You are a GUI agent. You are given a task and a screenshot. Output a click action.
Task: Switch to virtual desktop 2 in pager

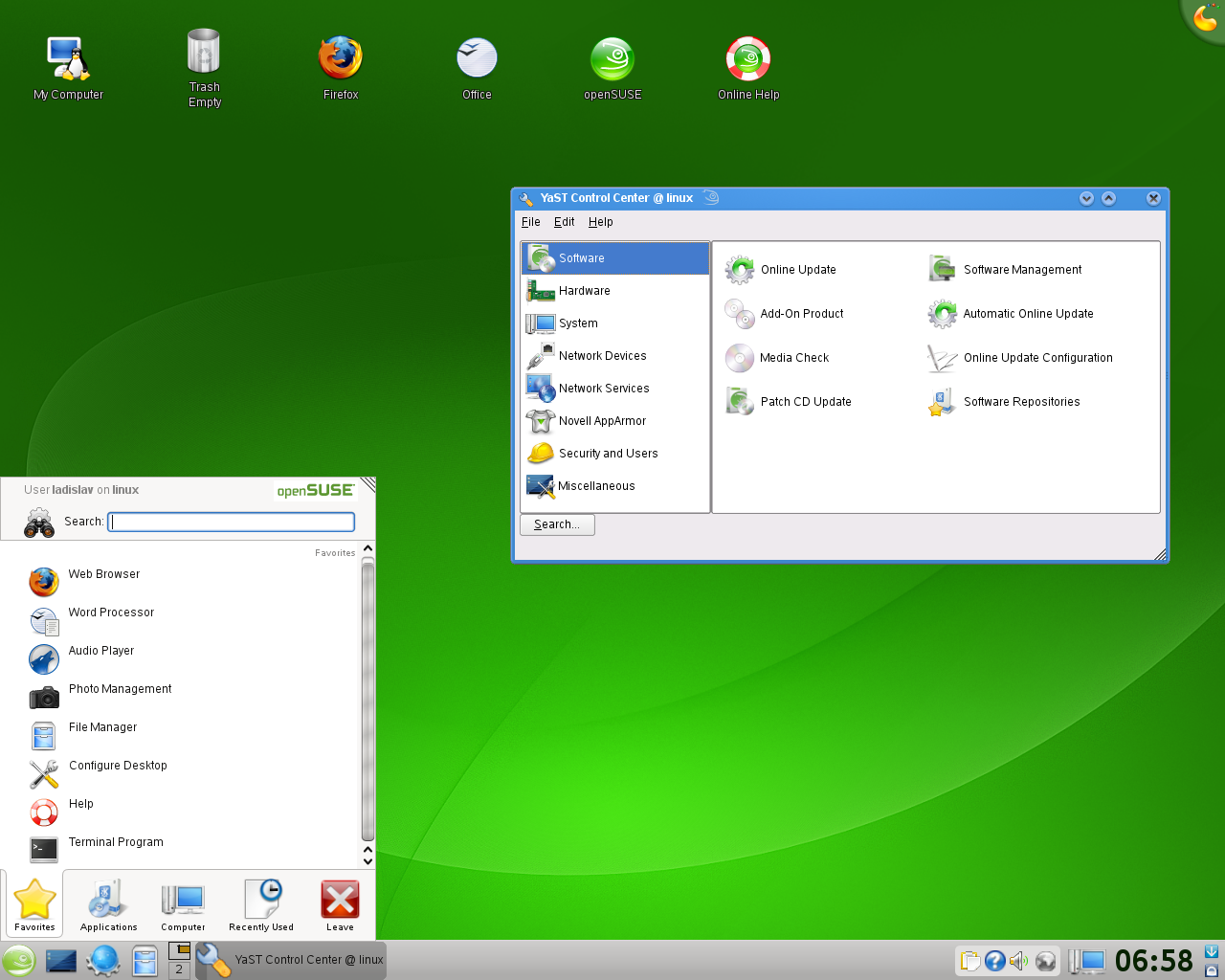tap(179, 969)
